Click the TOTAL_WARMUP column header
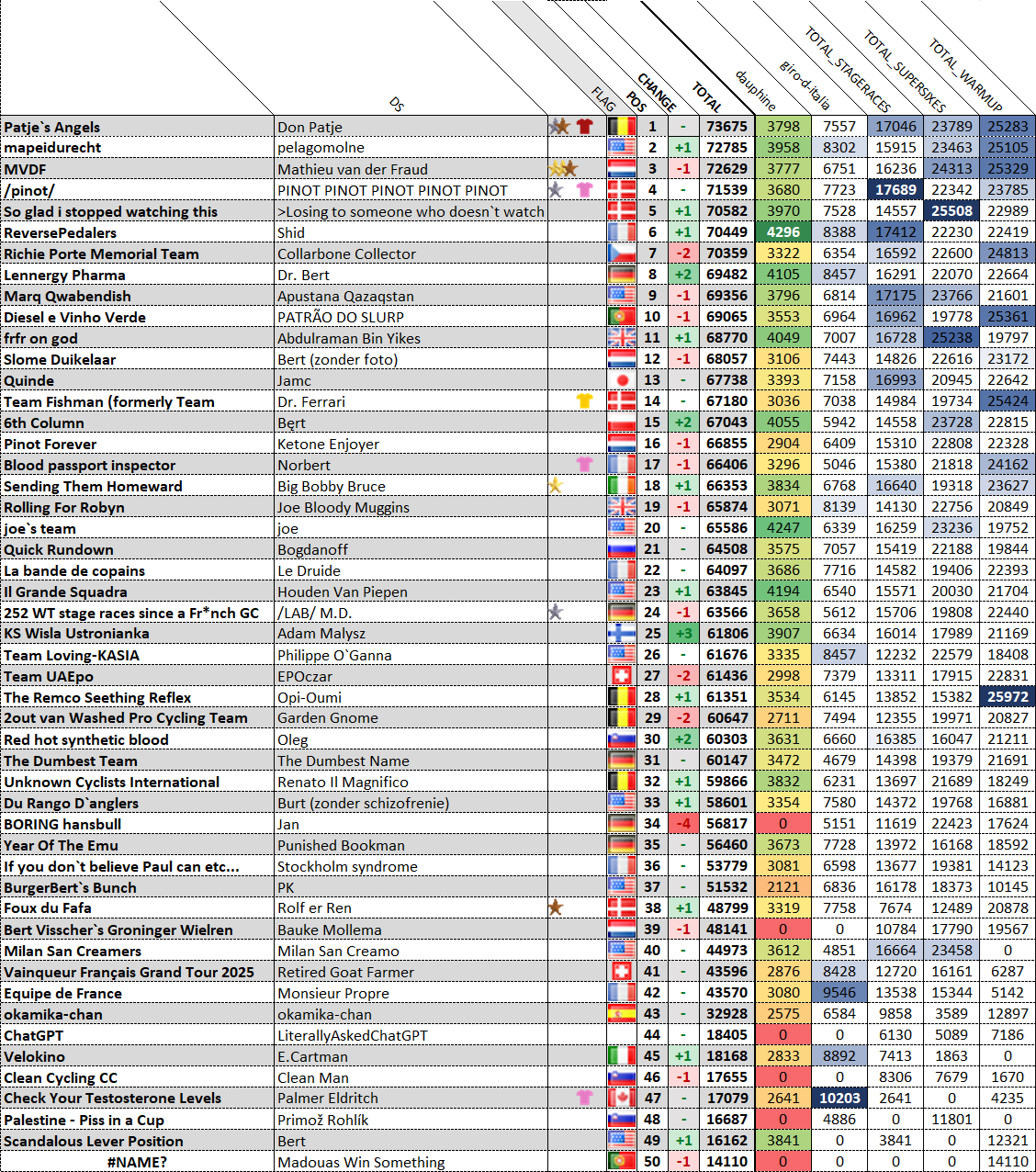1036x1172 pixels. (x=964, y=75)
